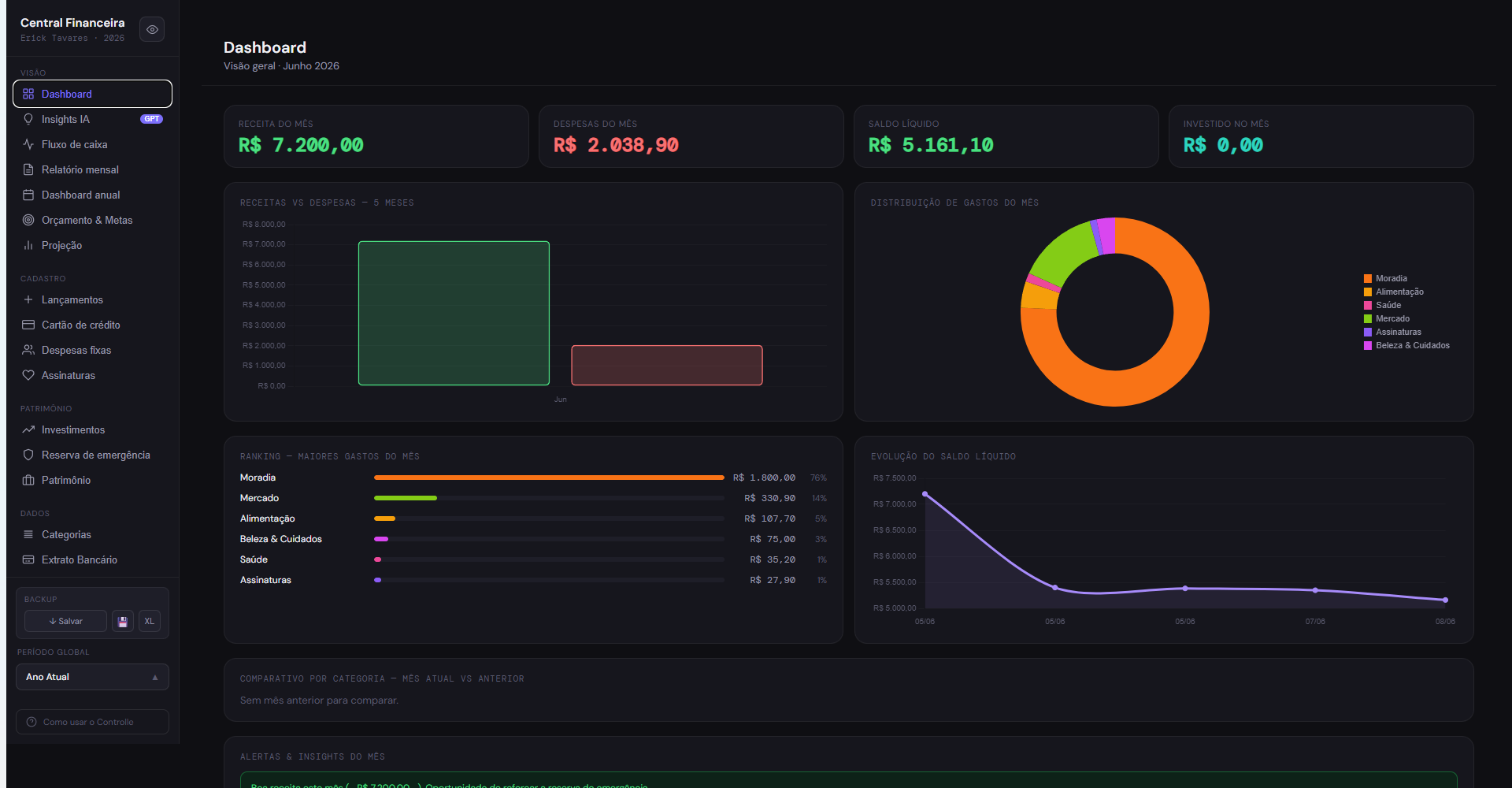Click the Despesas do mês R$ 2.038,90 value

(616, 145)
